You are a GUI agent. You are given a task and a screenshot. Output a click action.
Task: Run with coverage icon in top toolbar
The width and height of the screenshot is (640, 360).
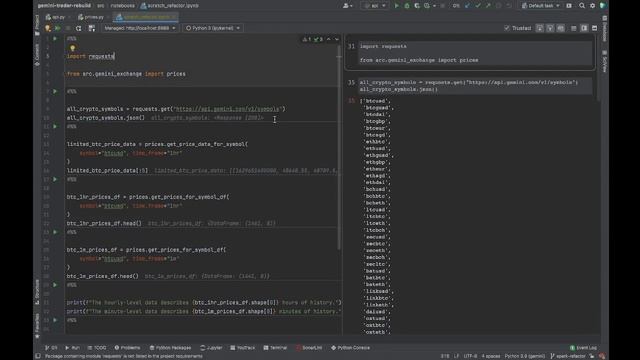click(417, 6)
